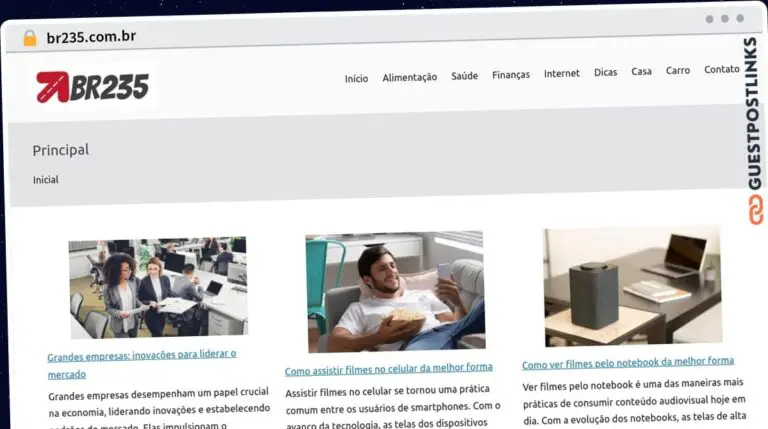Go to the Saúde section
This screenshot has width=768, height=429.
[x=464, y=76]
